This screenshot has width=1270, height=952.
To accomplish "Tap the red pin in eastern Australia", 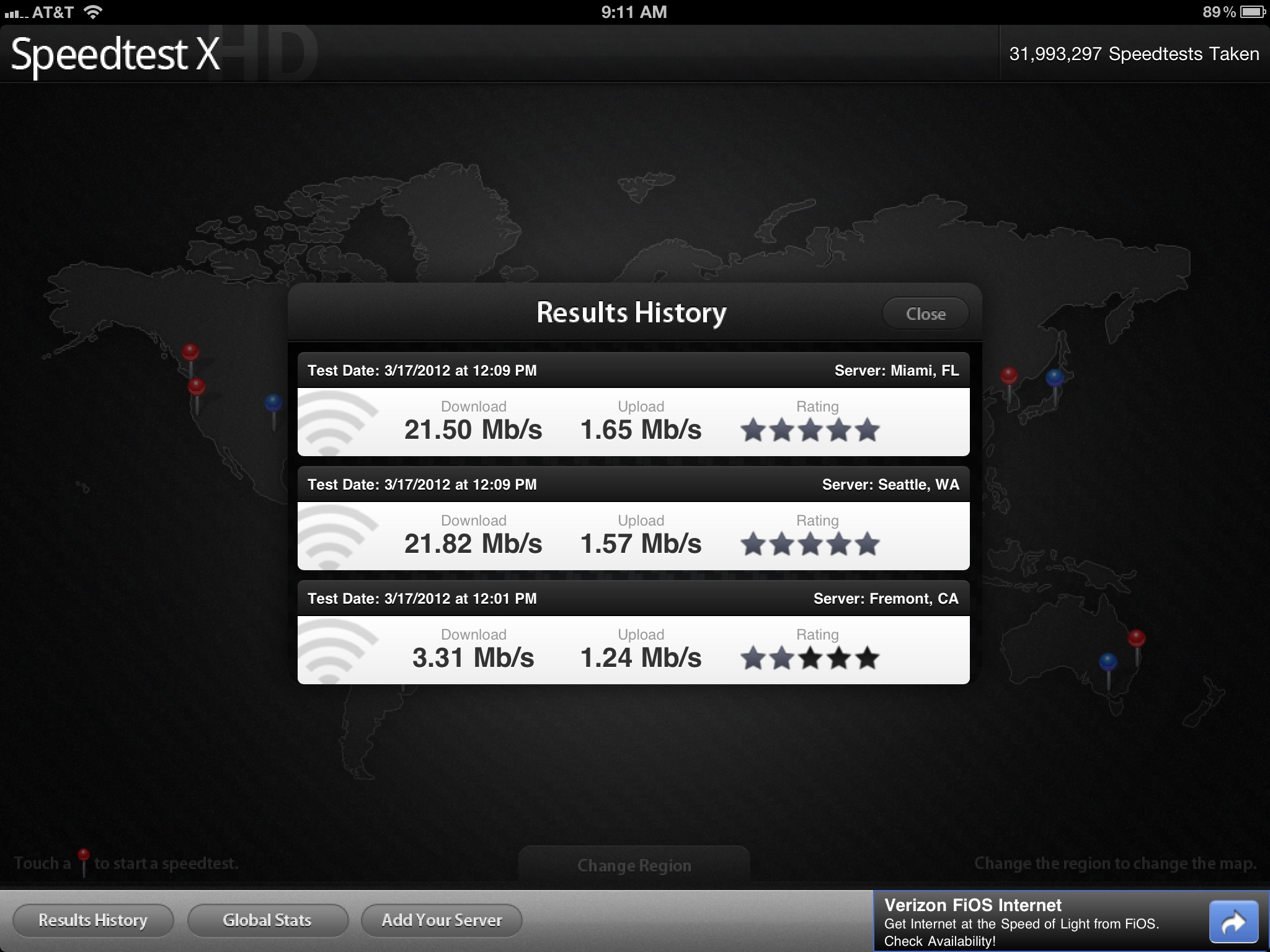I will pos(1136,638).
